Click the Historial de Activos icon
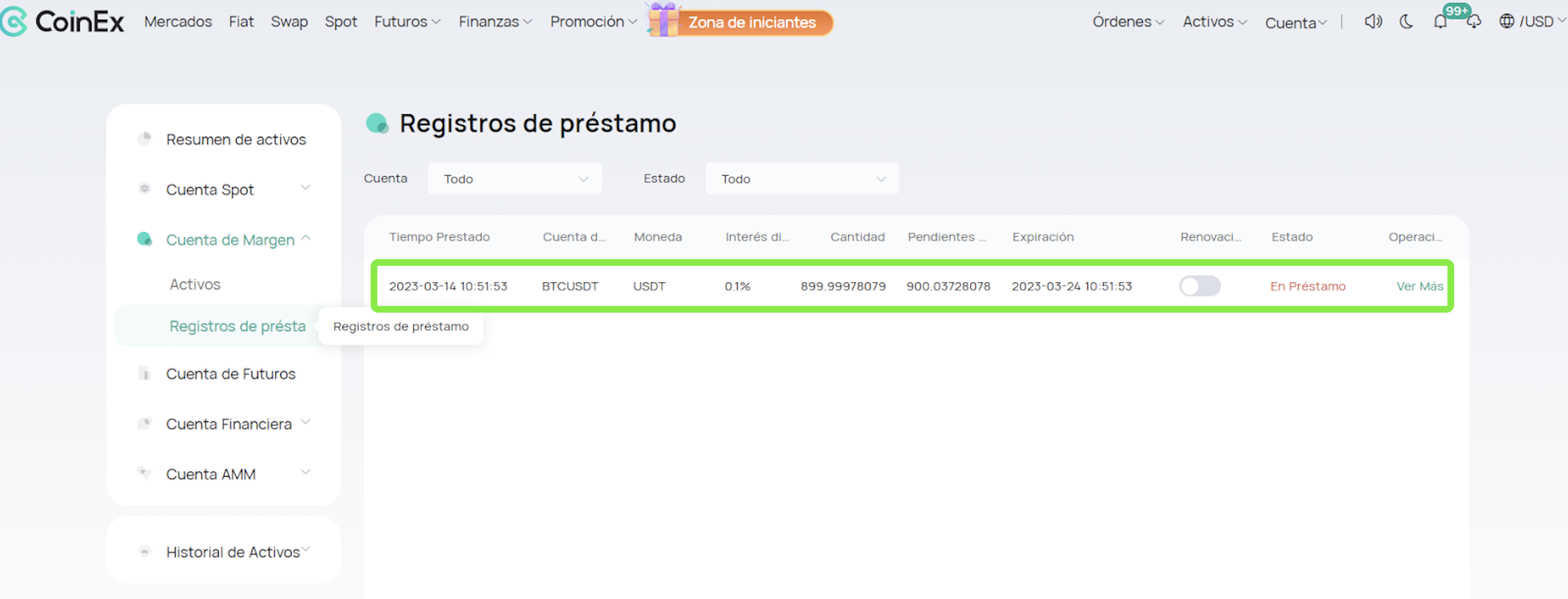 144,551
